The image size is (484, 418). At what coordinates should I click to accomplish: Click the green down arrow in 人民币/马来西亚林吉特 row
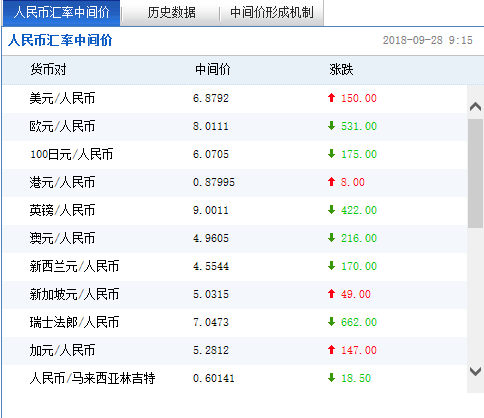coord(331,378)
